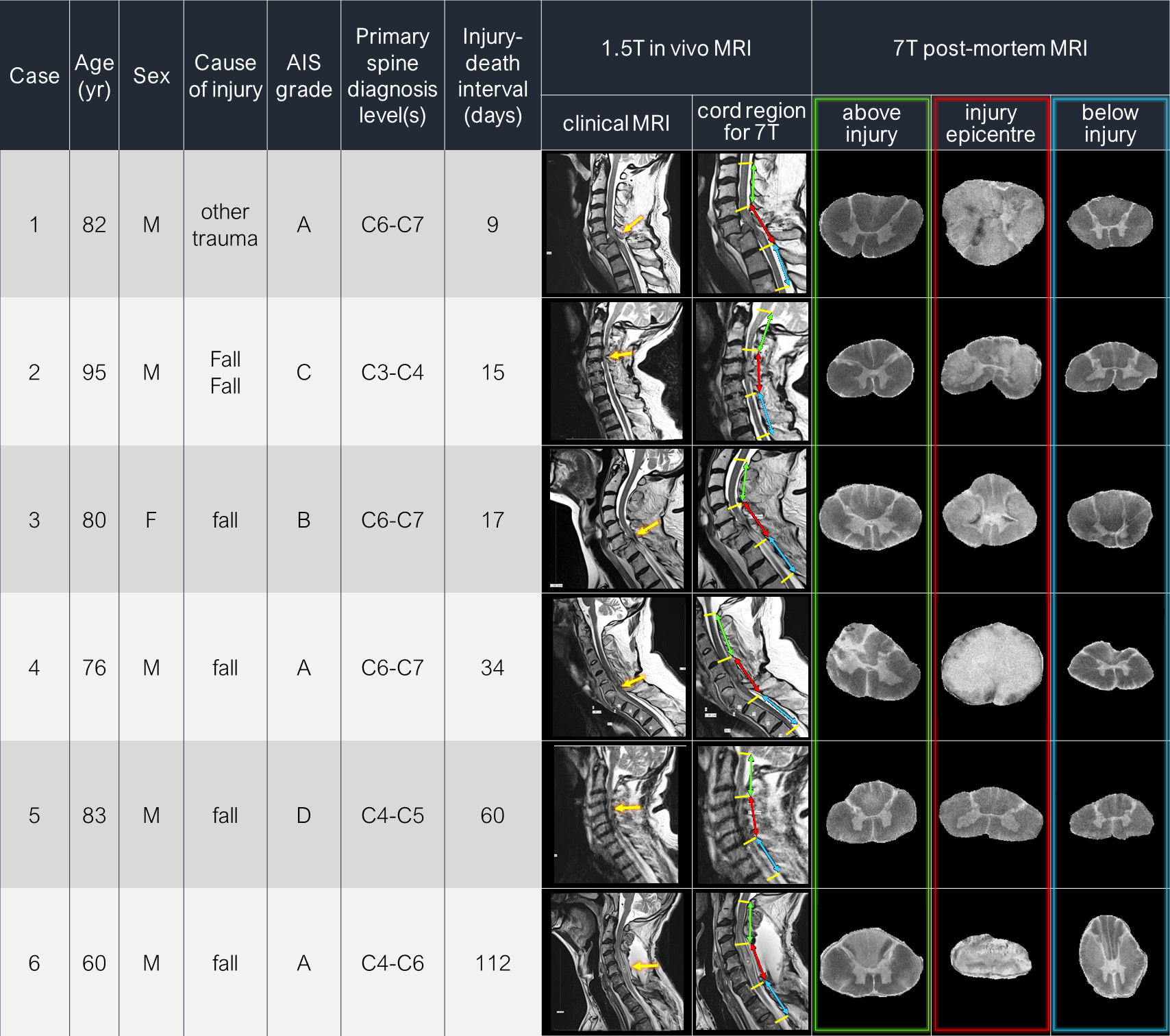The image size is (1170, 1036).
Task: Click the Case 1 clinical MRI image
Action: coord(615,223)
